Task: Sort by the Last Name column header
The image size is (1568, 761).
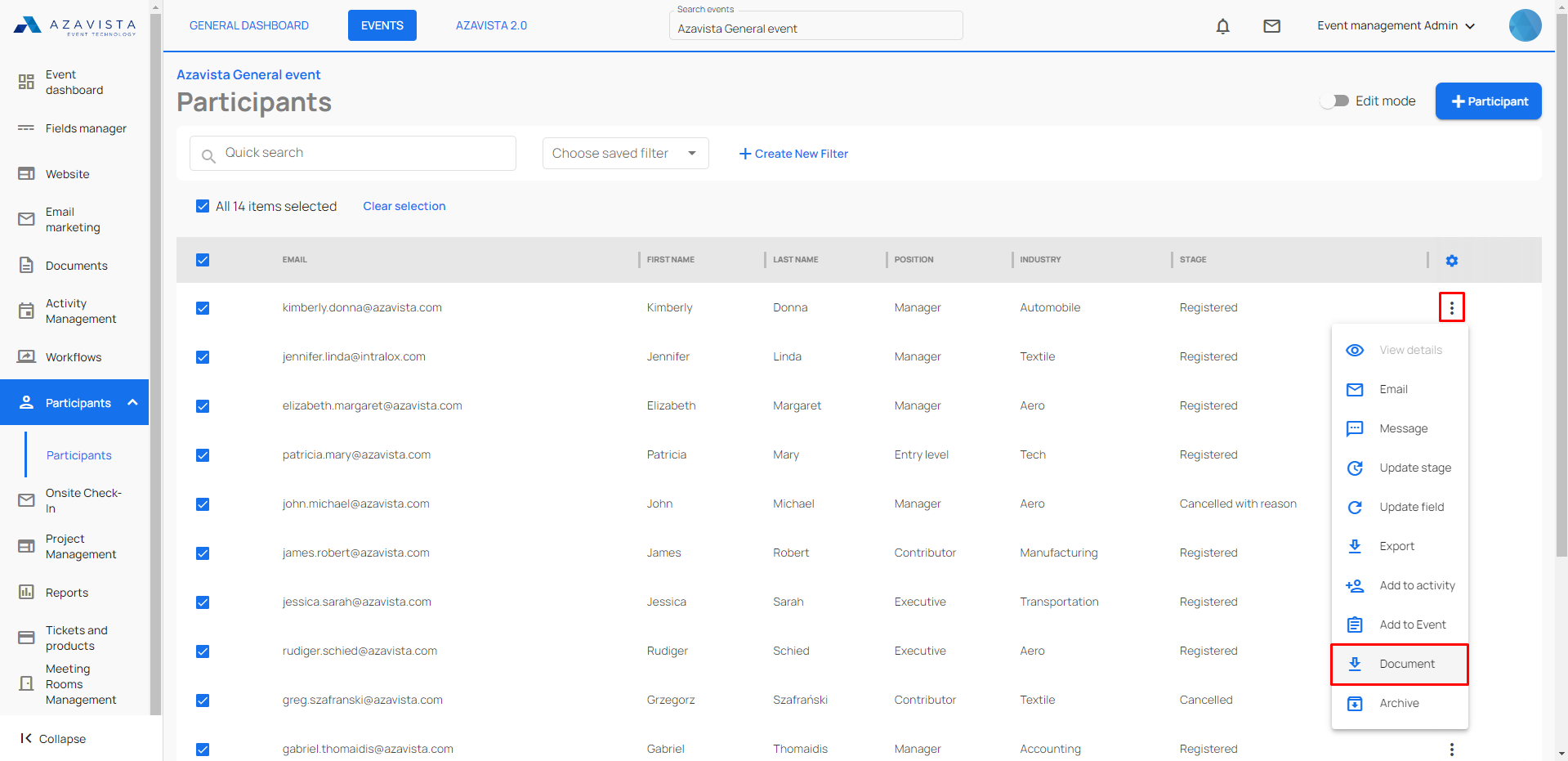Action: click(795, 260)
